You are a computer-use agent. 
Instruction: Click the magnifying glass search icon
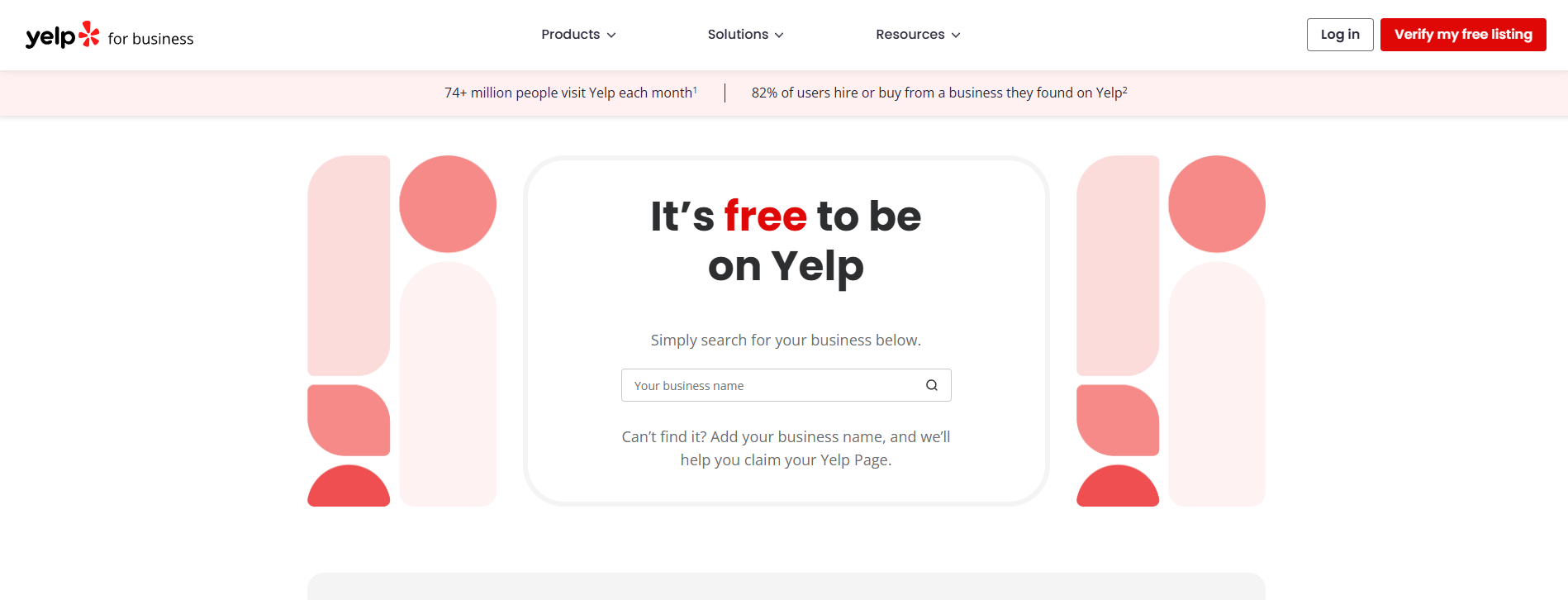click(932, 385)
